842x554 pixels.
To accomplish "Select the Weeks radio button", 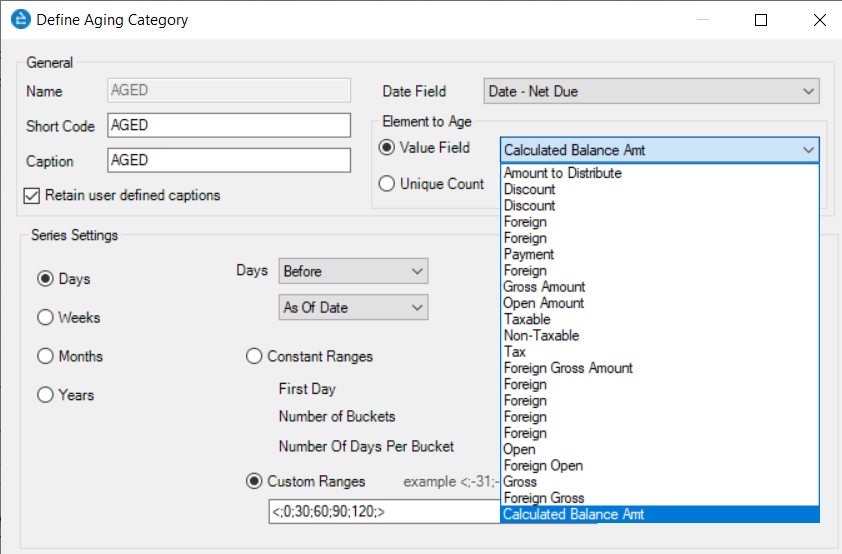I will point(45,318).
